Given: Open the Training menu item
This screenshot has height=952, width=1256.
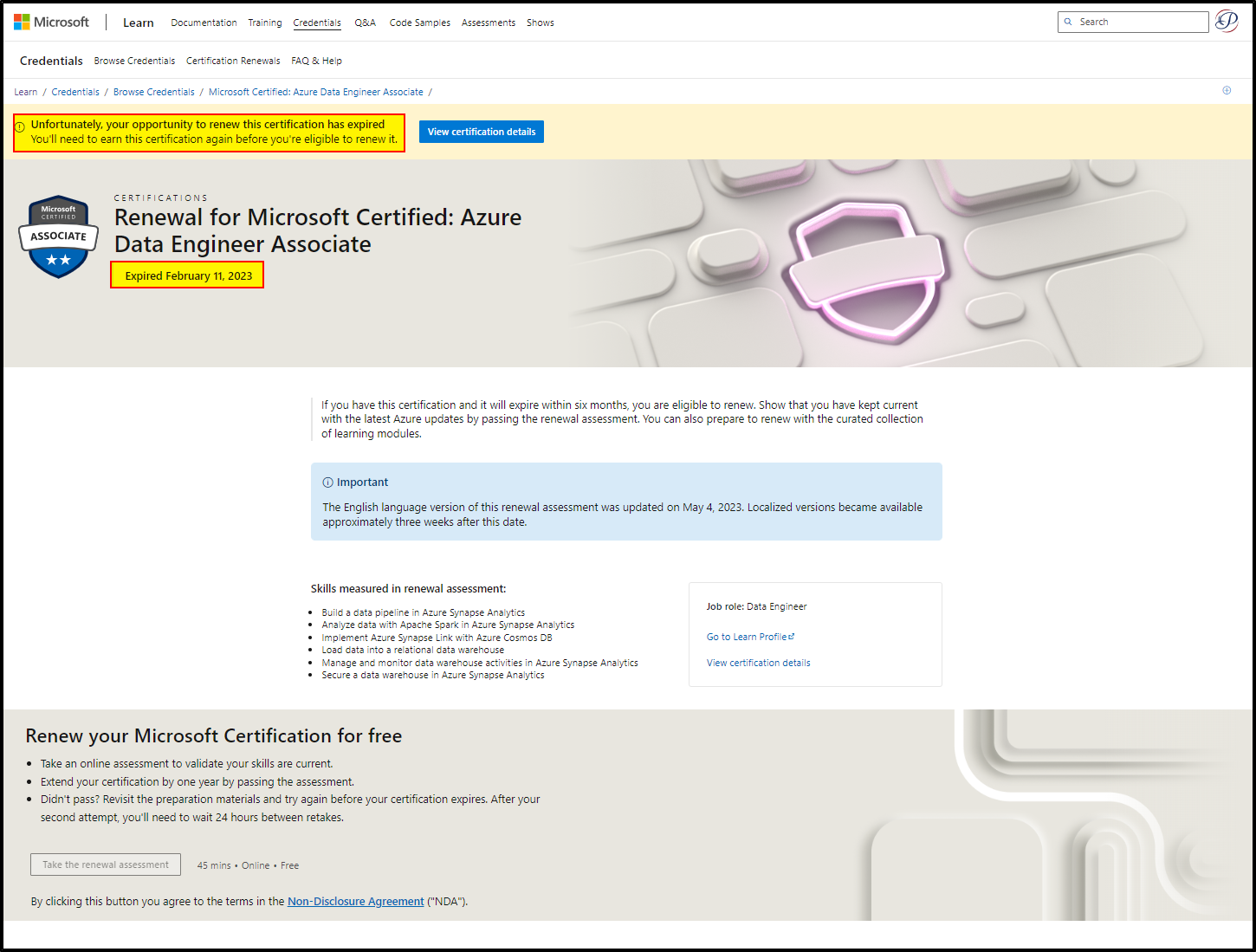Looking at the screenshot, I should (265, 23).
